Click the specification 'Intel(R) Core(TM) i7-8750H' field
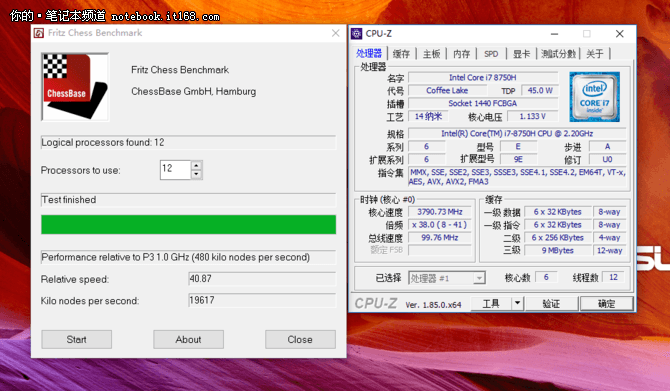Image resolution: width=670 pixels, height=391 pixels. click(517, 133)
